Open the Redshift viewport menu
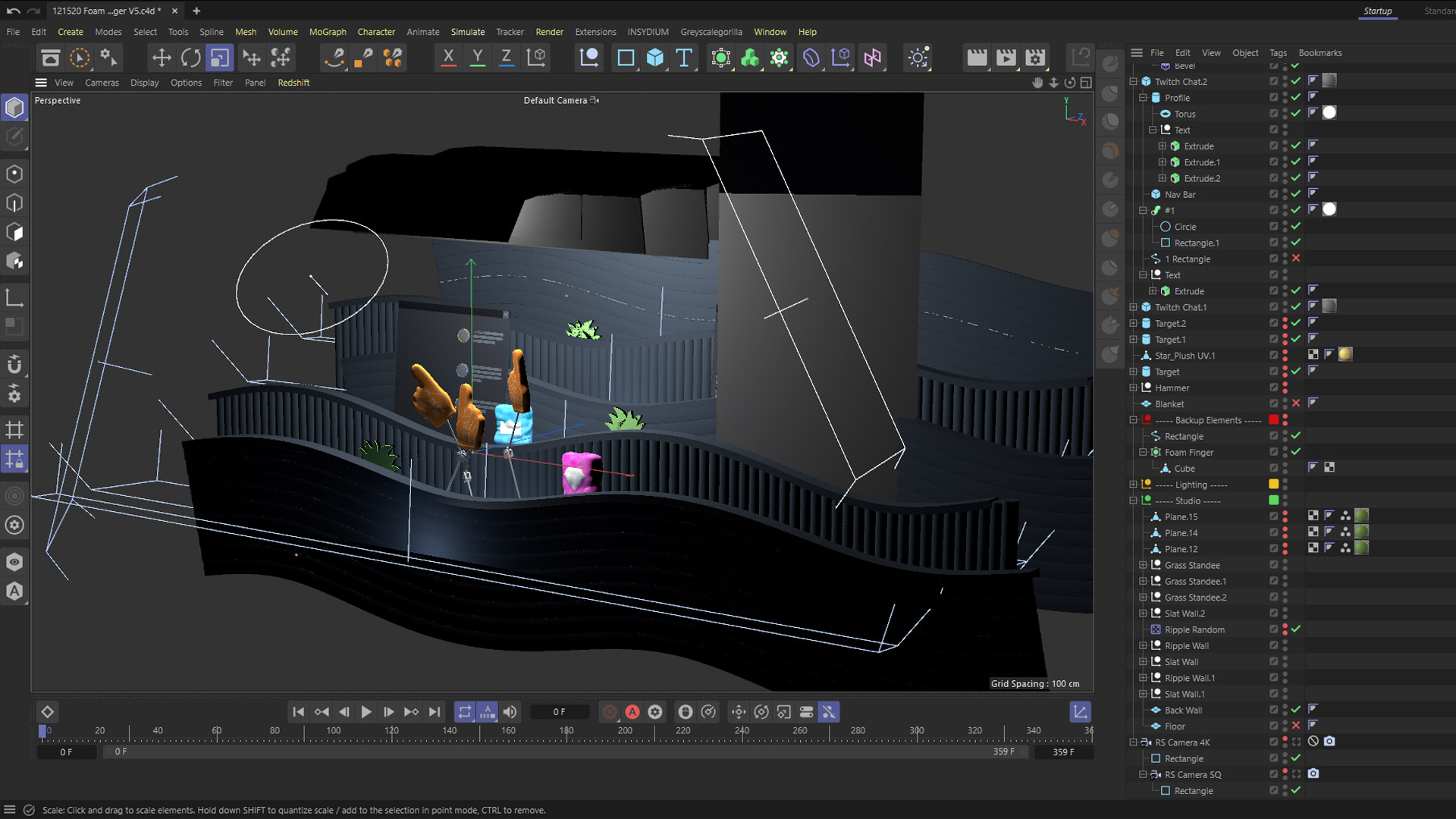Image resolution: width=1456 pixels, height=819 pixels. (293, 83)
